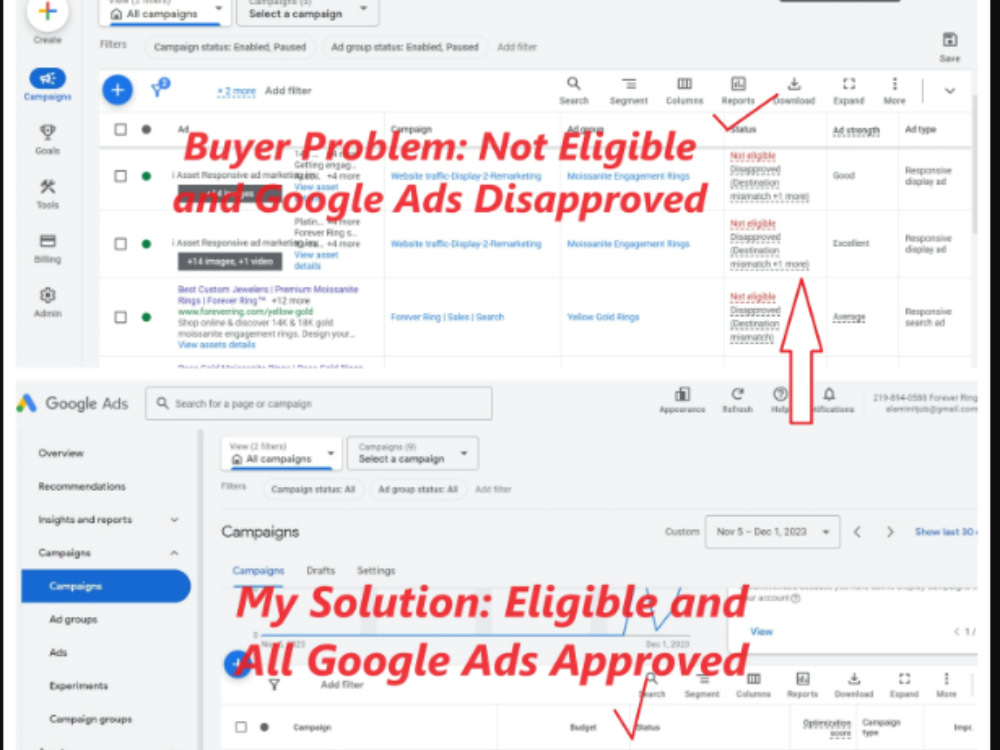Tick select-all checkbox in upper ads table header
Screen dimensions: 1000x750
pyautogui.click(x=121, y=129)
